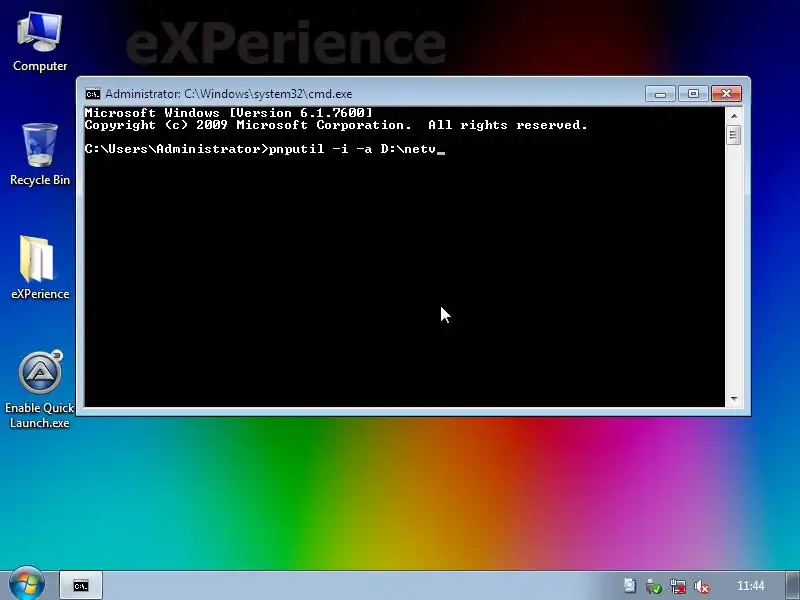The image size is (800, 600).
Task: Click the Action Center document tray icon
Action: (x=630, y=586)
